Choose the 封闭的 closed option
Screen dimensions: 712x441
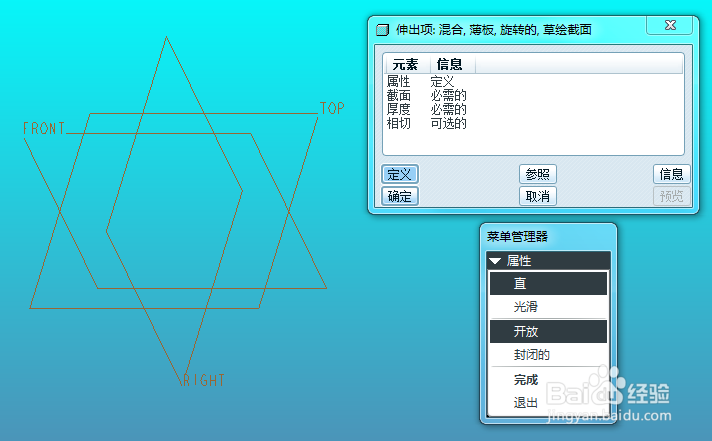548,355
